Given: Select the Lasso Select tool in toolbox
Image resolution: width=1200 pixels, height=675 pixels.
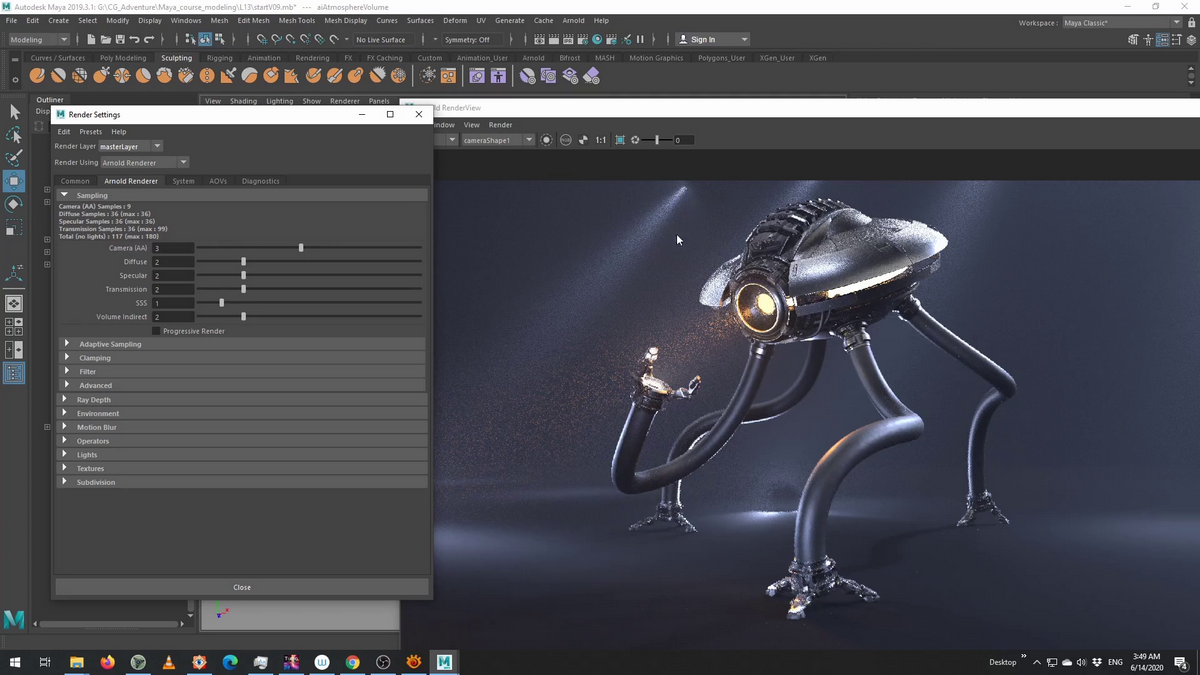Looking at the screenshot, I should 14,135.
